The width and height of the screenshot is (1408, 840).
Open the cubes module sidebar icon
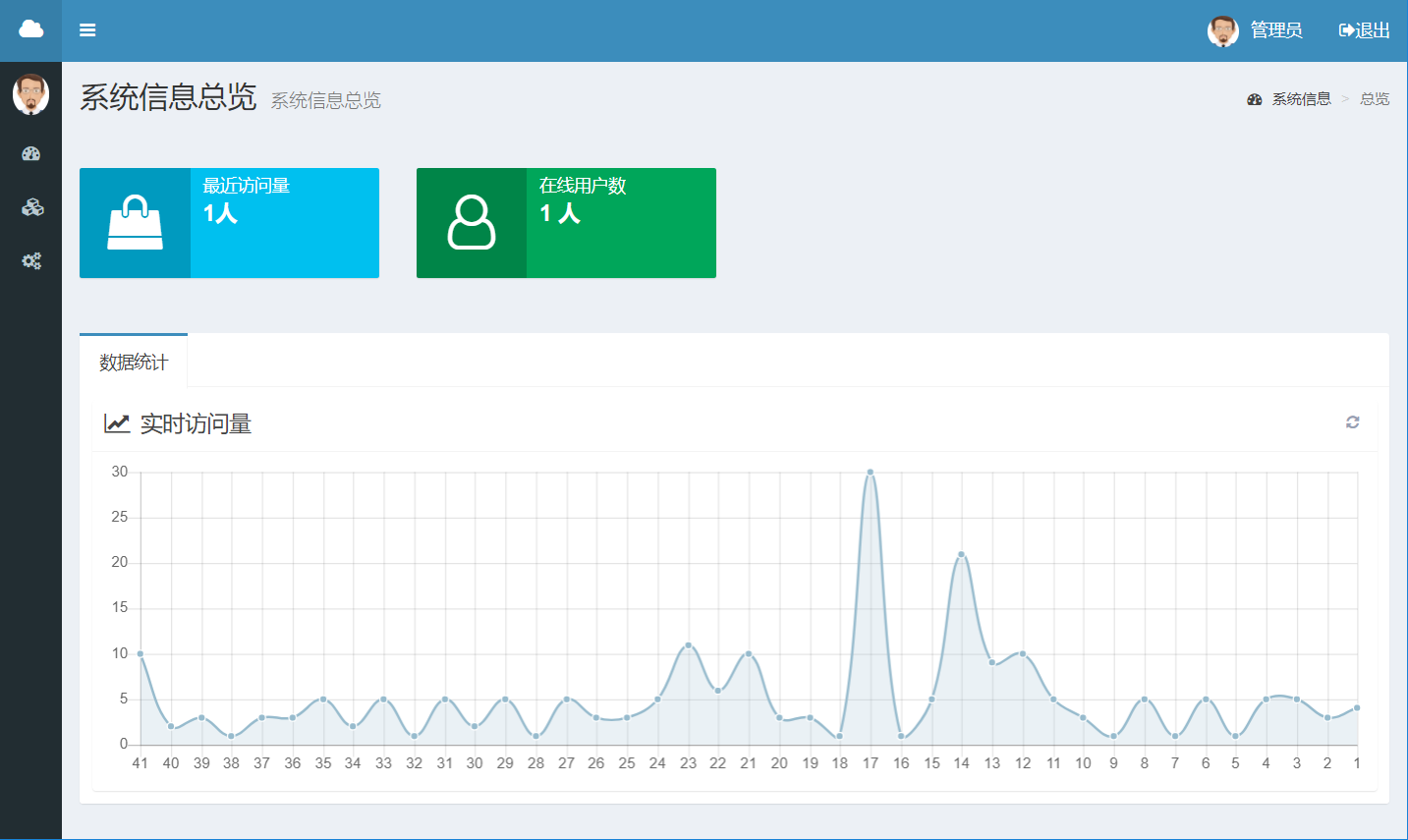click(31, 207)
